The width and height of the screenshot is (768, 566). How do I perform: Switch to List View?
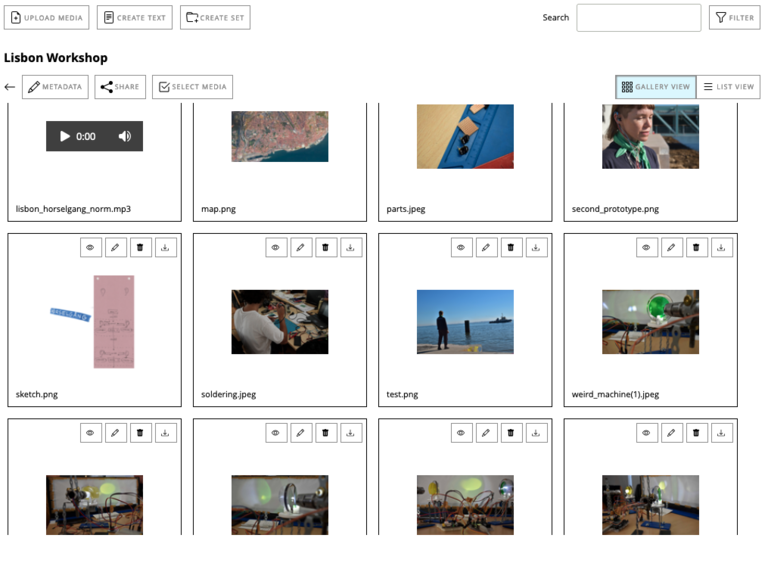pyautogui.click(x=728, y=87)
